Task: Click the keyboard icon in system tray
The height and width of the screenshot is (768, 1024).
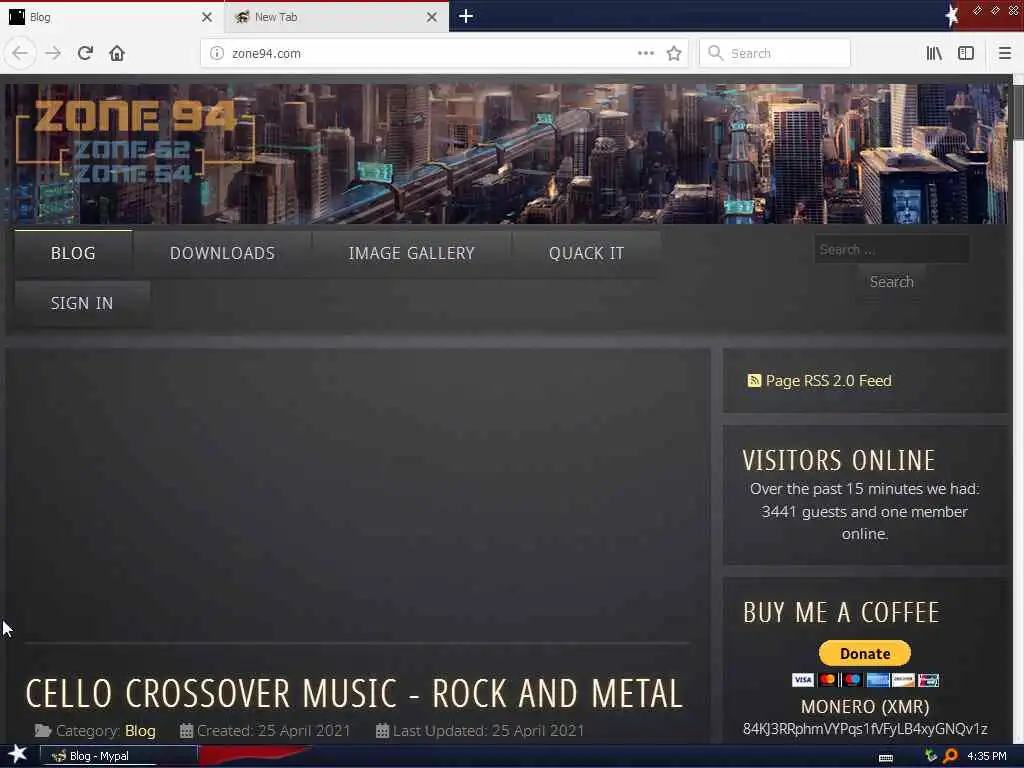Action: coord(886,757)
